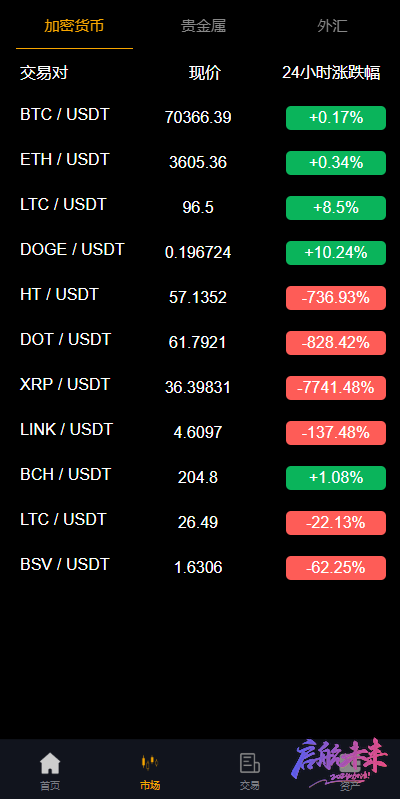Click the +10.24% DOGE change badge
The width and height of the screenshot is (400, 799).
click(x=336, y=253)
